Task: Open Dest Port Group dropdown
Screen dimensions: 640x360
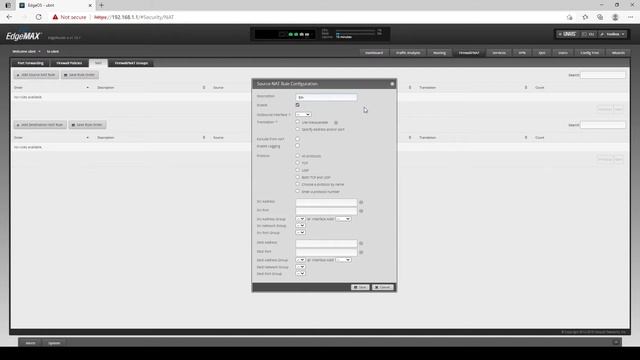Action: tap(300, 273)
